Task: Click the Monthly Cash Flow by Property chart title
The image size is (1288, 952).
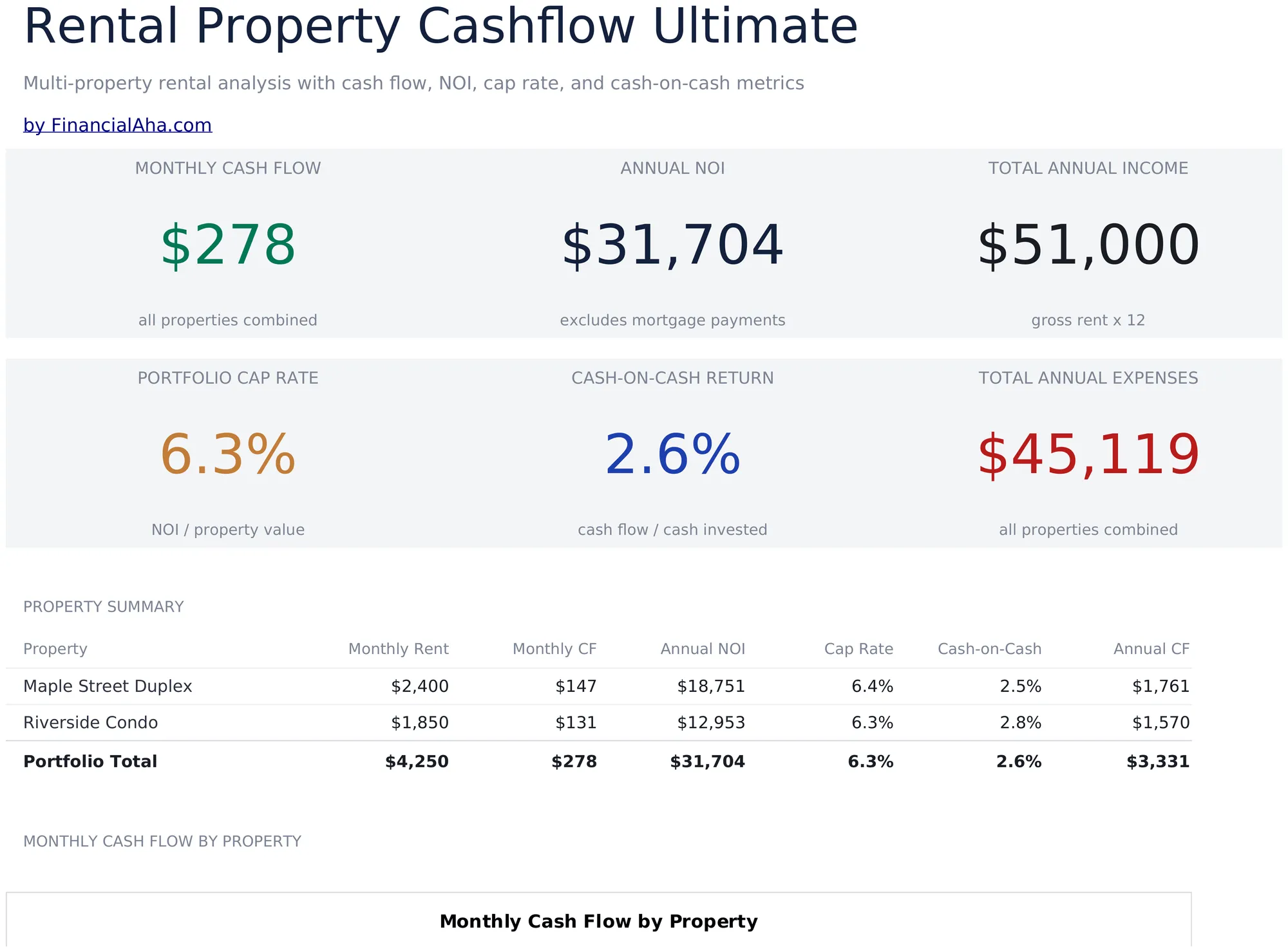Action: (x=598, y=922)
